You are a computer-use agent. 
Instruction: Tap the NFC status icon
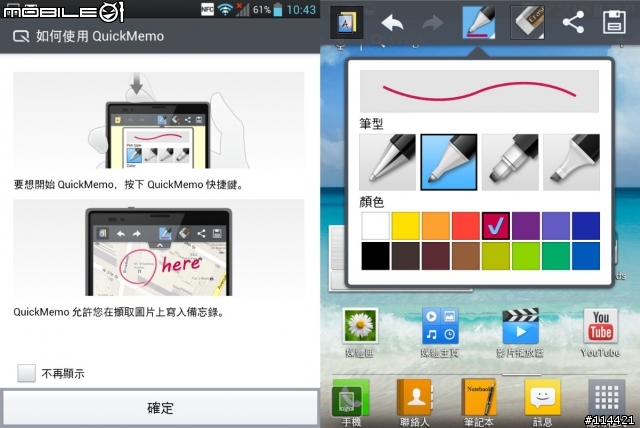click(207, 9)
